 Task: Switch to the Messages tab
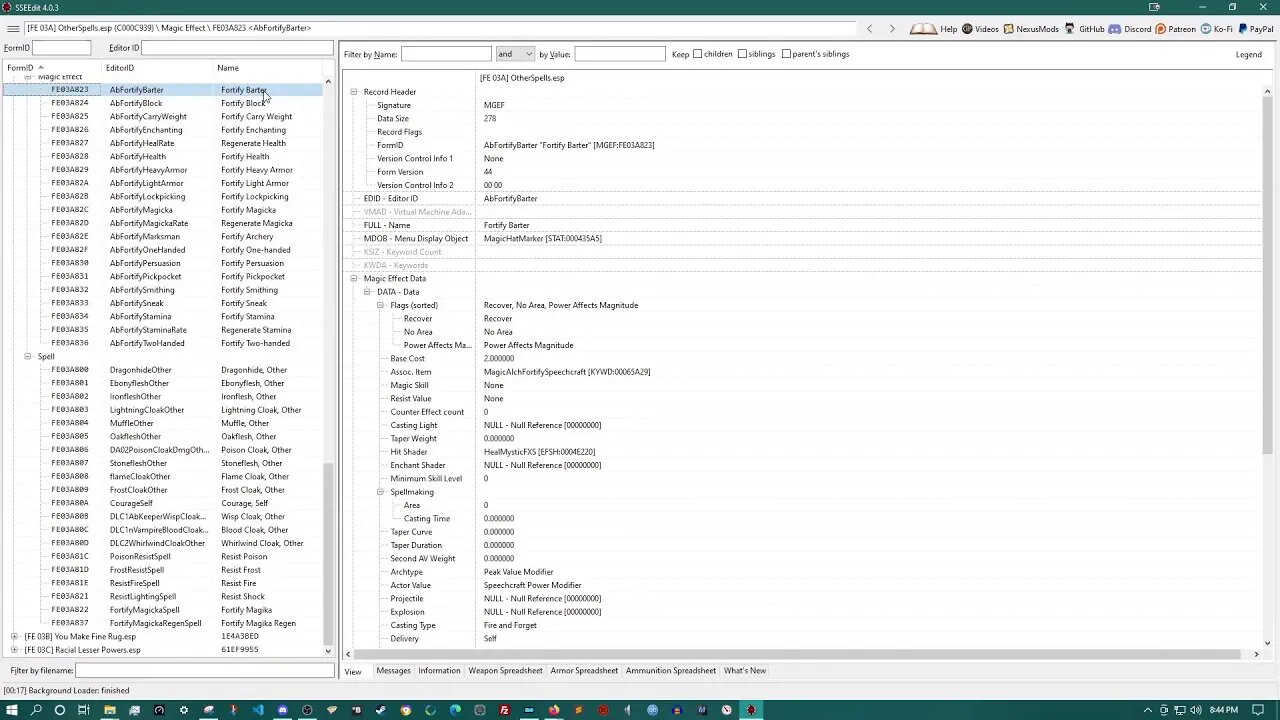pos(393,671)
